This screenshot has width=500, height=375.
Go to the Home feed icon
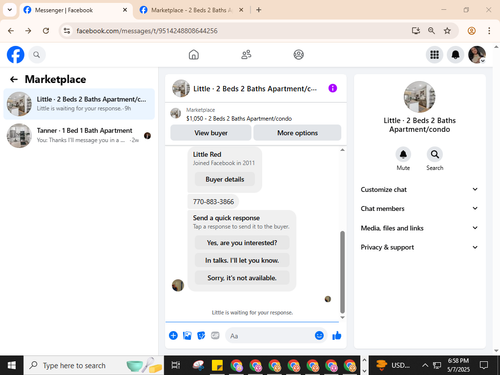point(194,54)
